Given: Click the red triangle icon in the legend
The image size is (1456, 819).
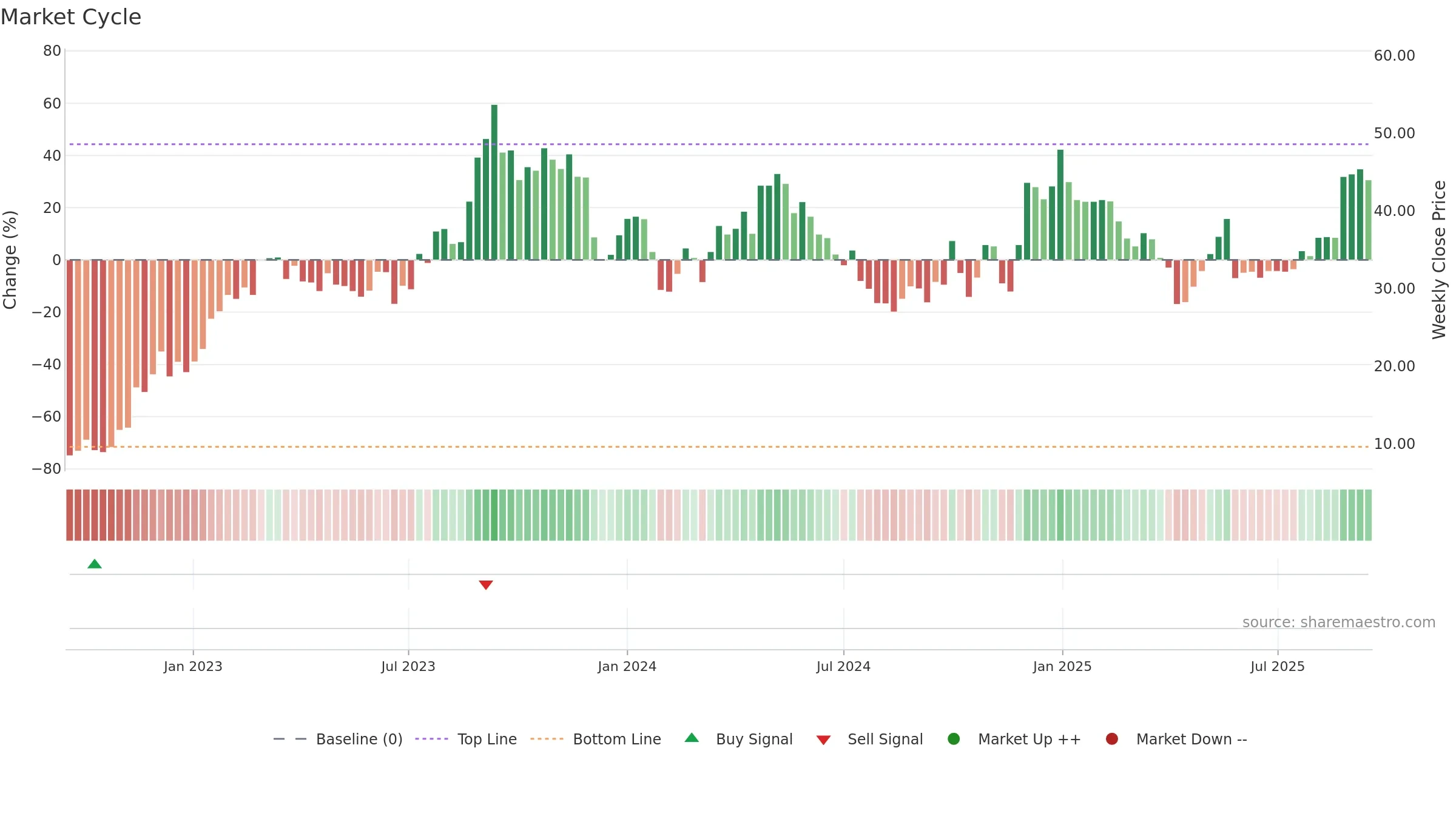Looking at the screenshot, I should 823,740.
